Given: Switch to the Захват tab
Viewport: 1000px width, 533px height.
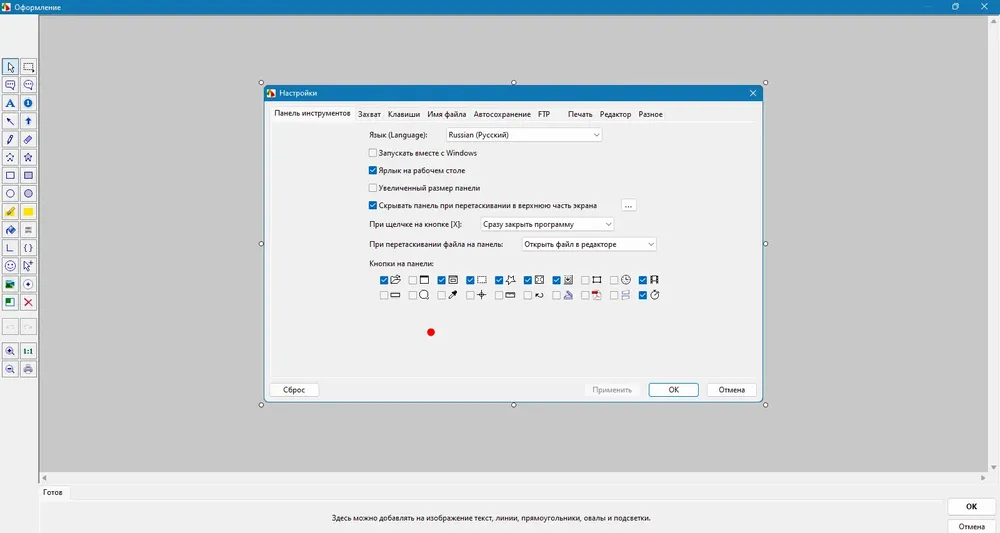Looking at the screenshot, I should point(369,115).
